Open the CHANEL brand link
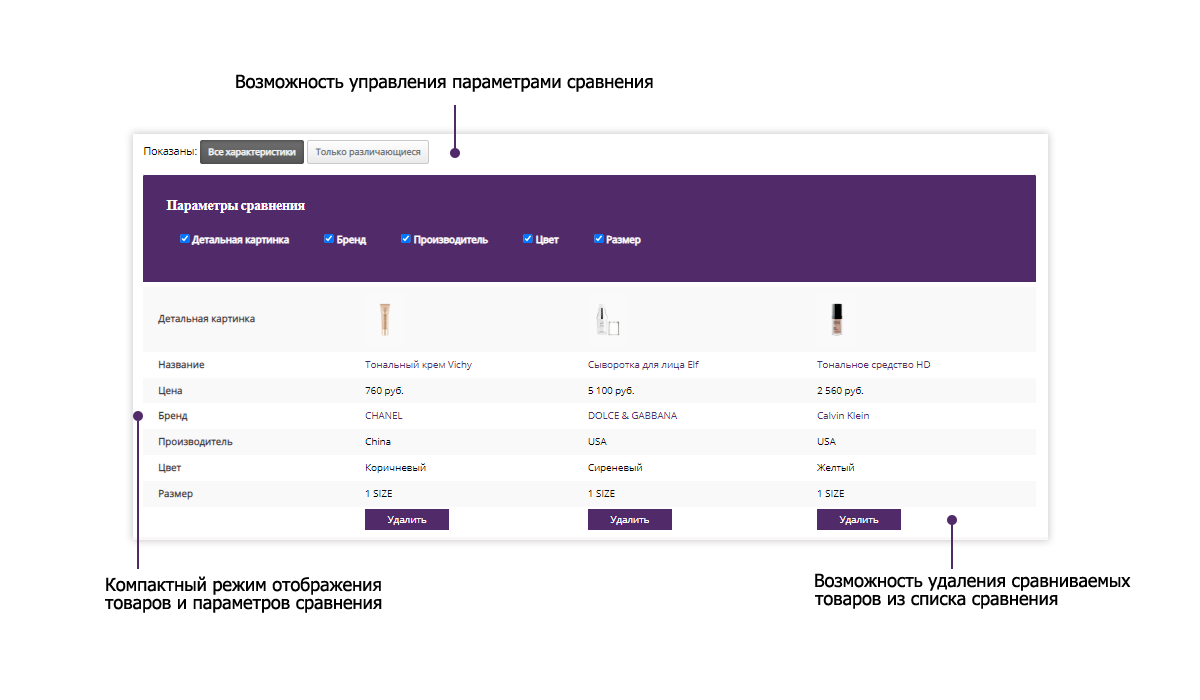Screen dimensions: 1200x700 [384, 416]
